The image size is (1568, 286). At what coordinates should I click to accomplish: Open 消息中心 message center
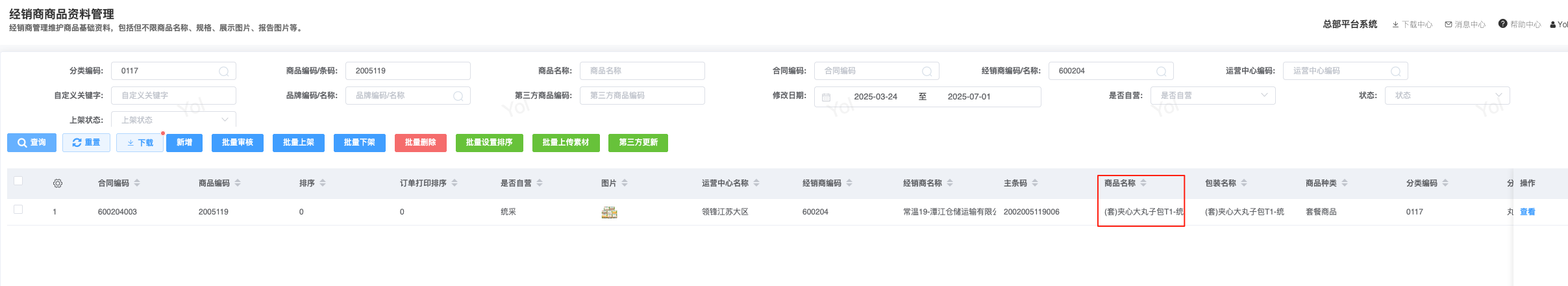click(x=1465, y=25)
